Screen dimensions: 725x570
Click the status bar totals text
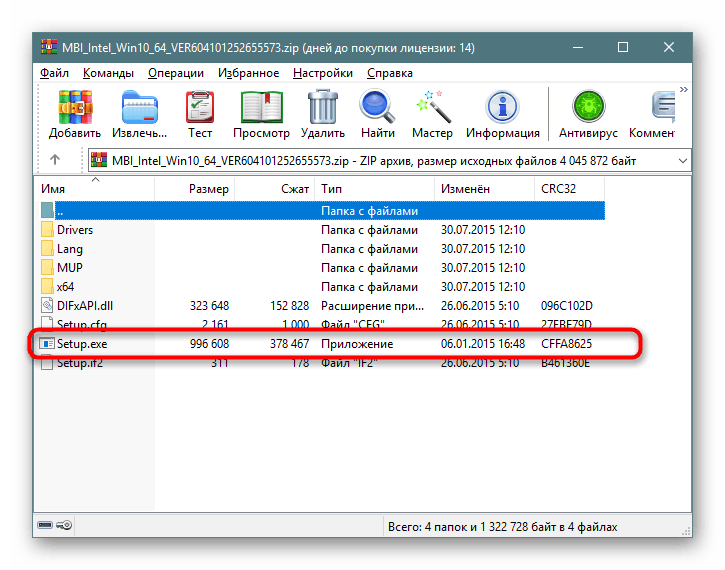click(502, 527)
